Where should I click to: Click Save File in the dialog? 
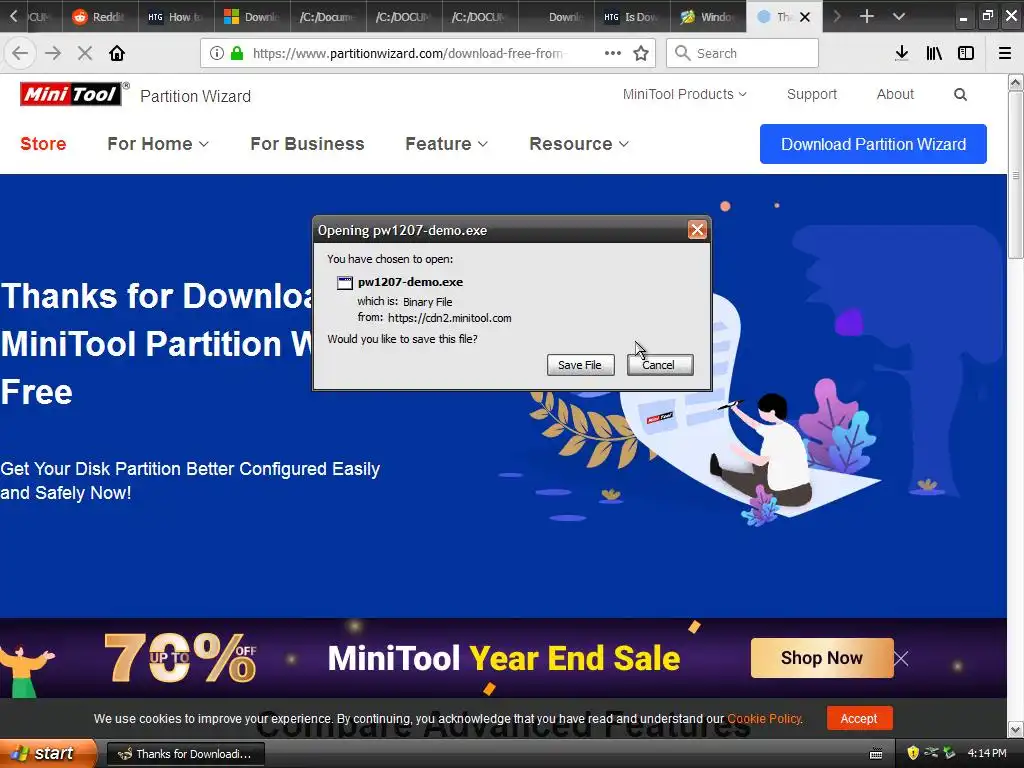coord(581,364)
